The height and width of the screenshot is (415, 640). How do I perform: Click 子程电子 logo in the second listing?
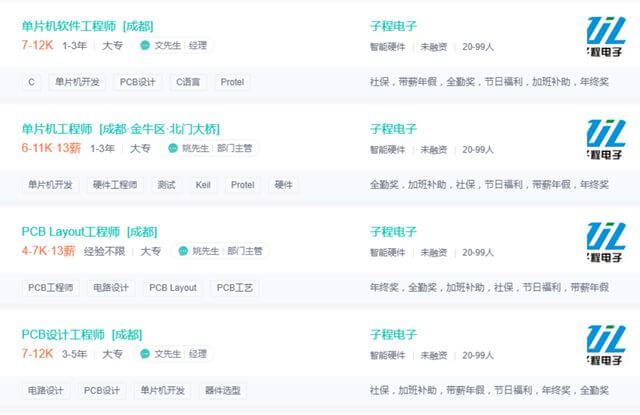click(x=607, y=138)
